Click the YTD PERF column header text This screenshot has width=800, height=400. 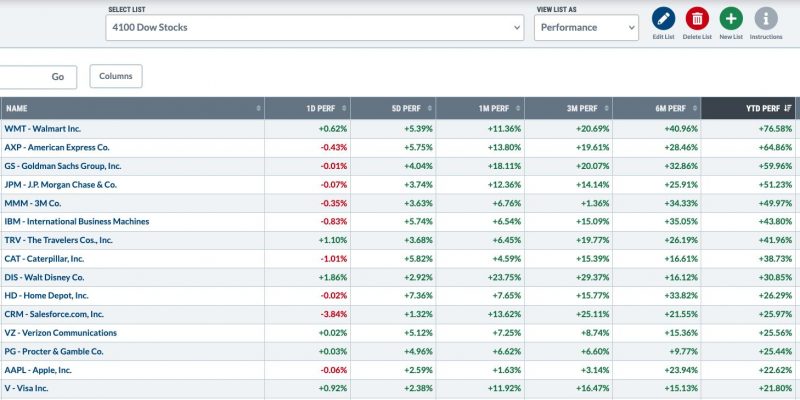coord(763,108)
